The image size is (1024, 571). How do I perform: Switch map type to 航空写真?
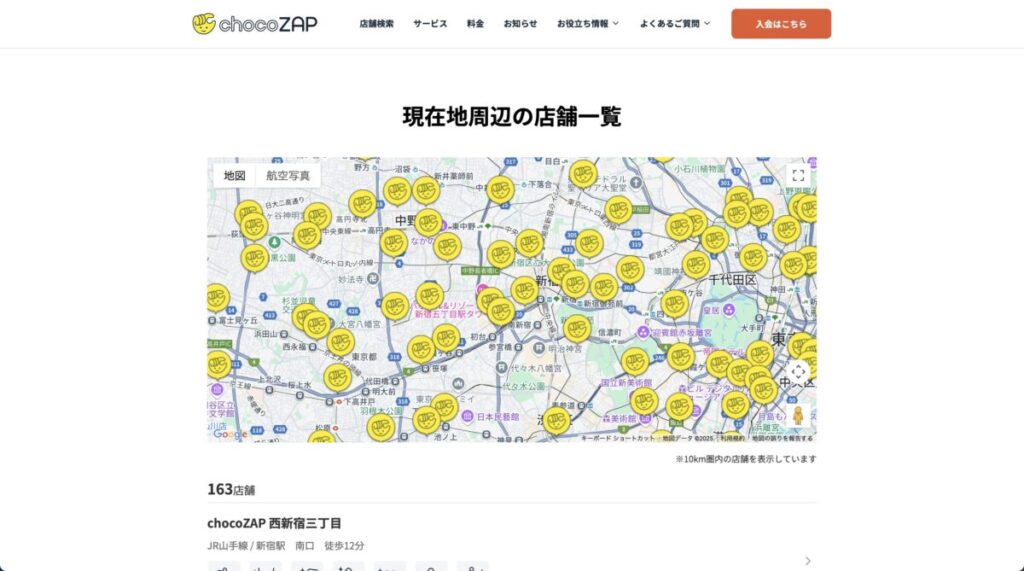[x=288, y=175]
